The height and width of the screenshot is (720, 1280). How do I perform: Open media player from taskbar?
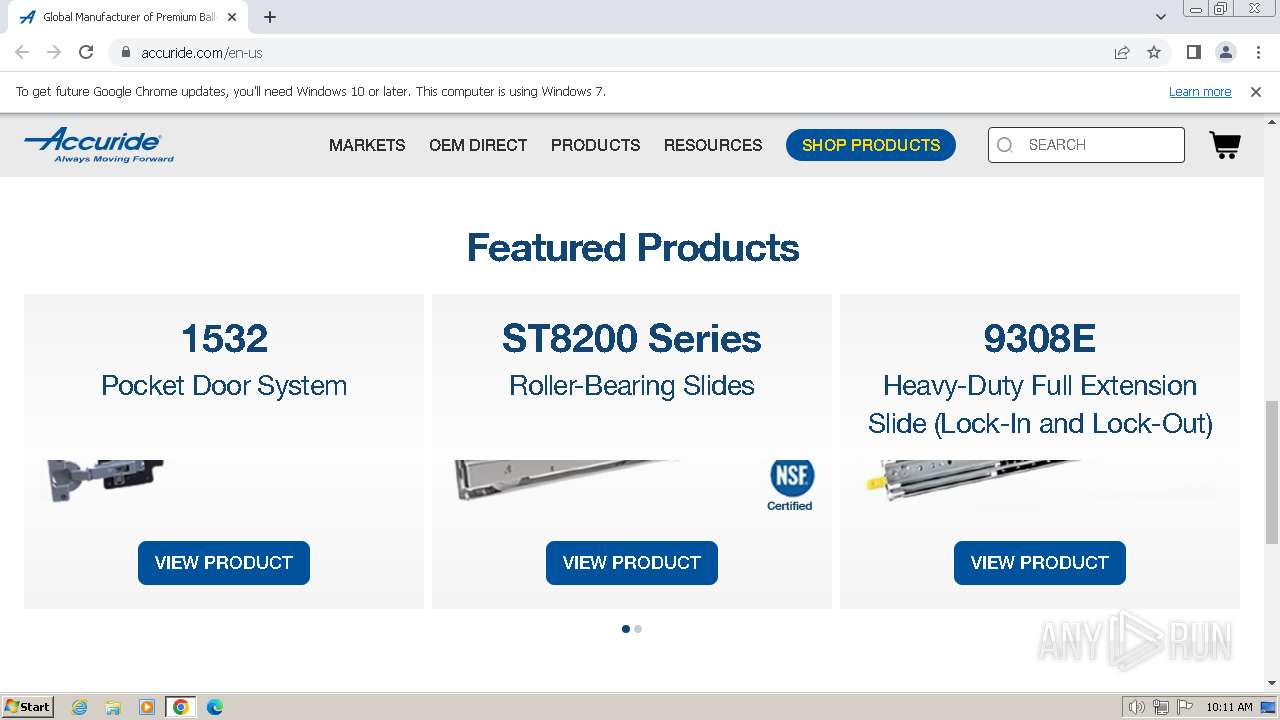147,707
